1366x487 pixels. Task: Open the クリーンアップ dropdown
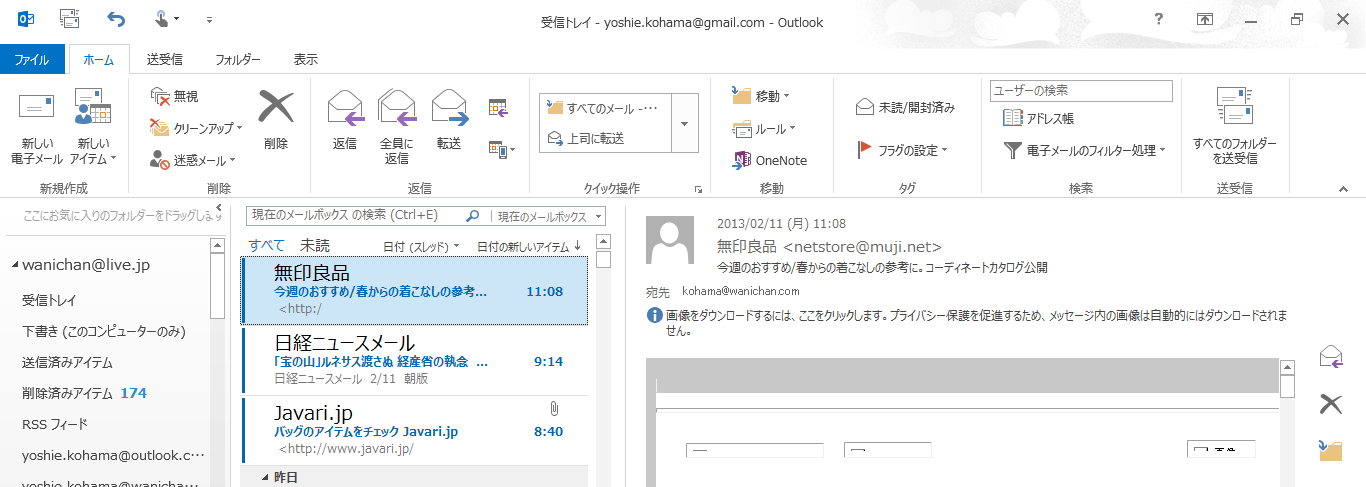(196, 128)
